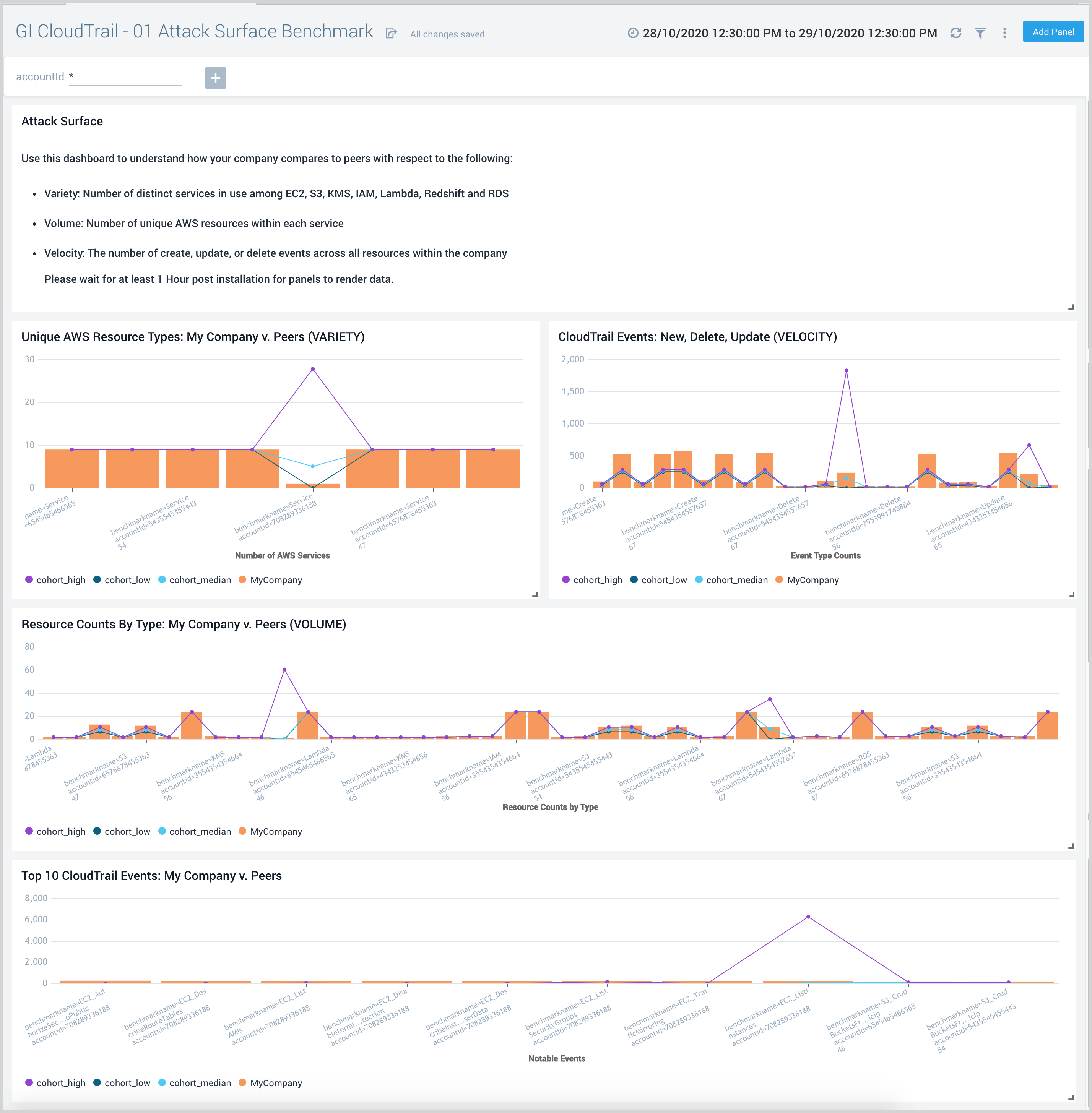This screenshot has height=1113, width=1092.
Task: Click the VOLUME panel title
Action: (184, 624)
